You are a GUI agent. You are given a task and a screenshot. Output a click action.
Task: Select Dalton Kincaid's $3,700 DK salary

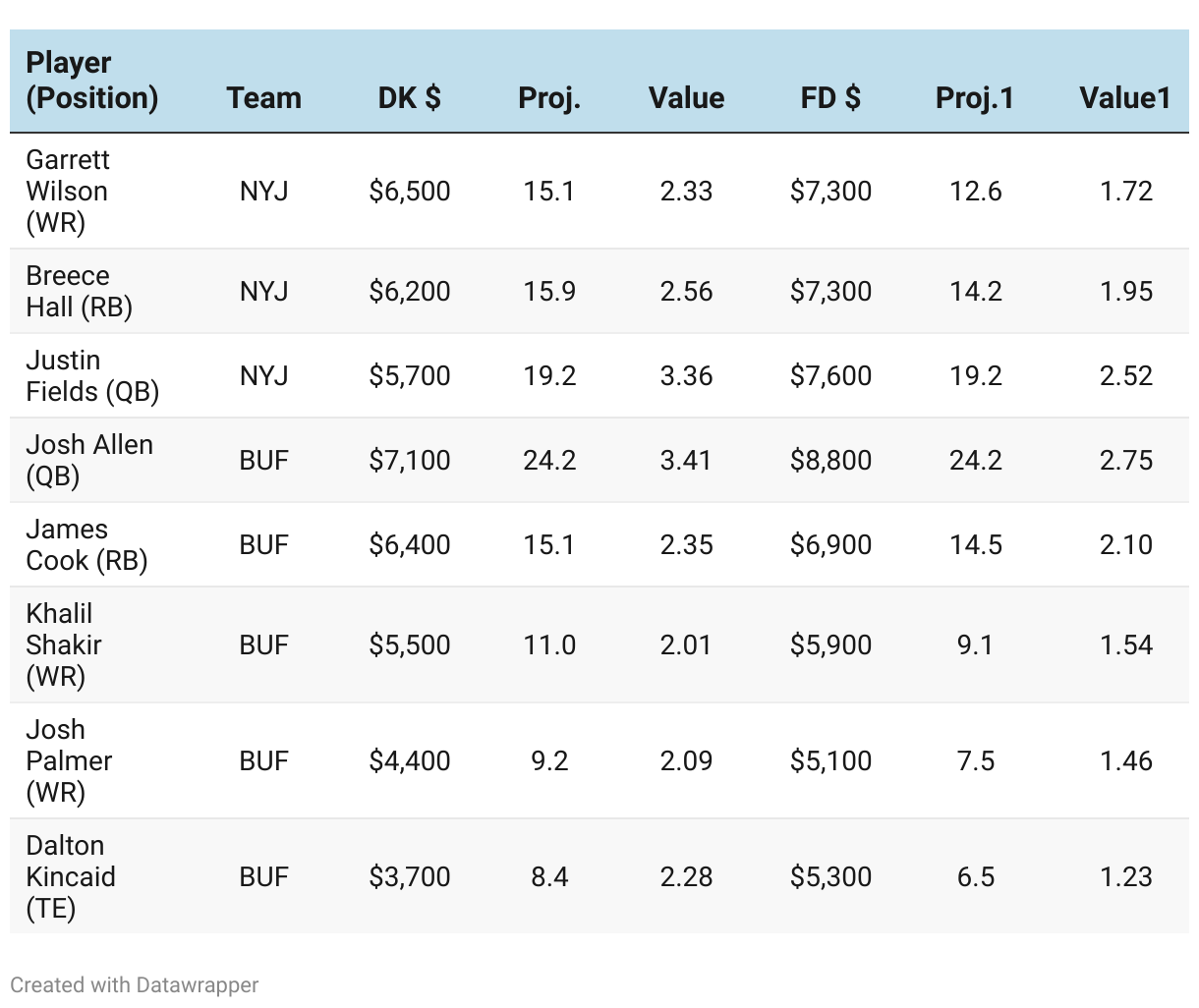409,876
